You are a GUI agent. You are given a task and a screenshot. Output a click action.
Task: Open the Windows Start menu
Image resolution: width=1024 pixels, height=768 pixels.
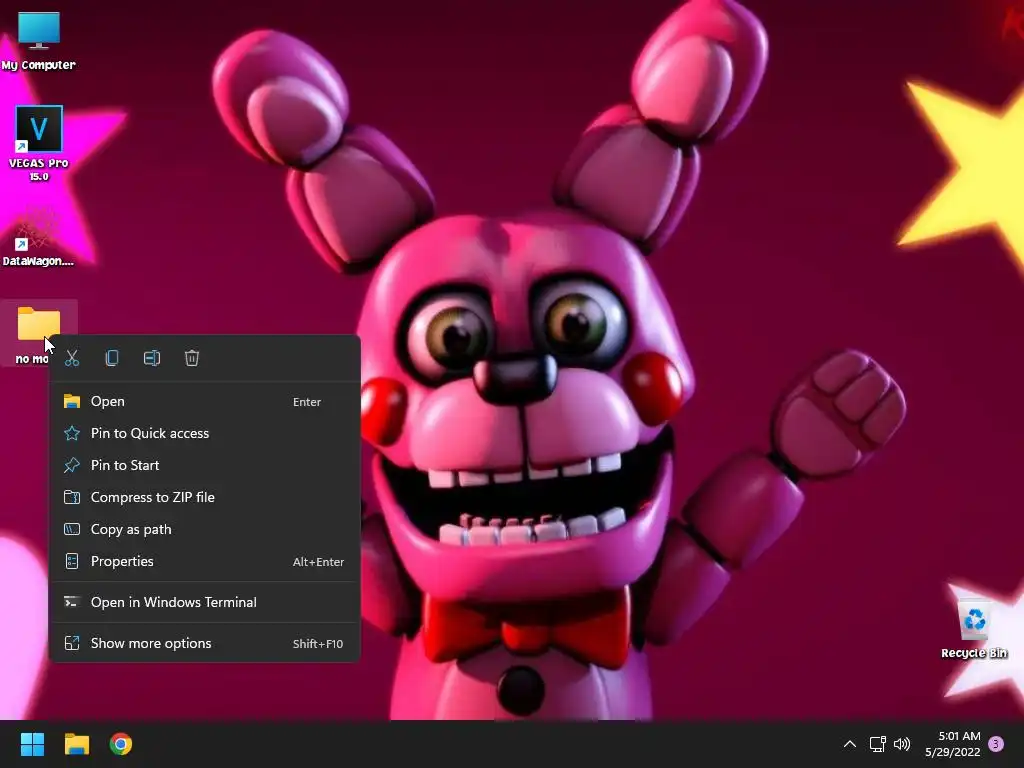[x=32, y=744]
